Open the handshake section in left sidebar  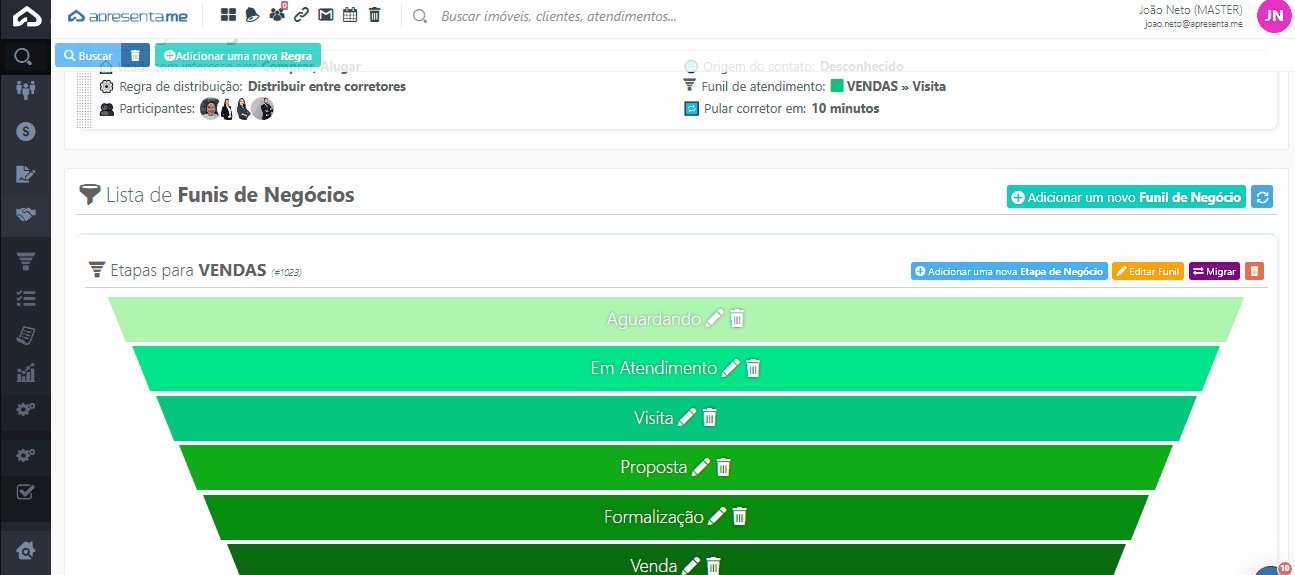tap(26, 215)
